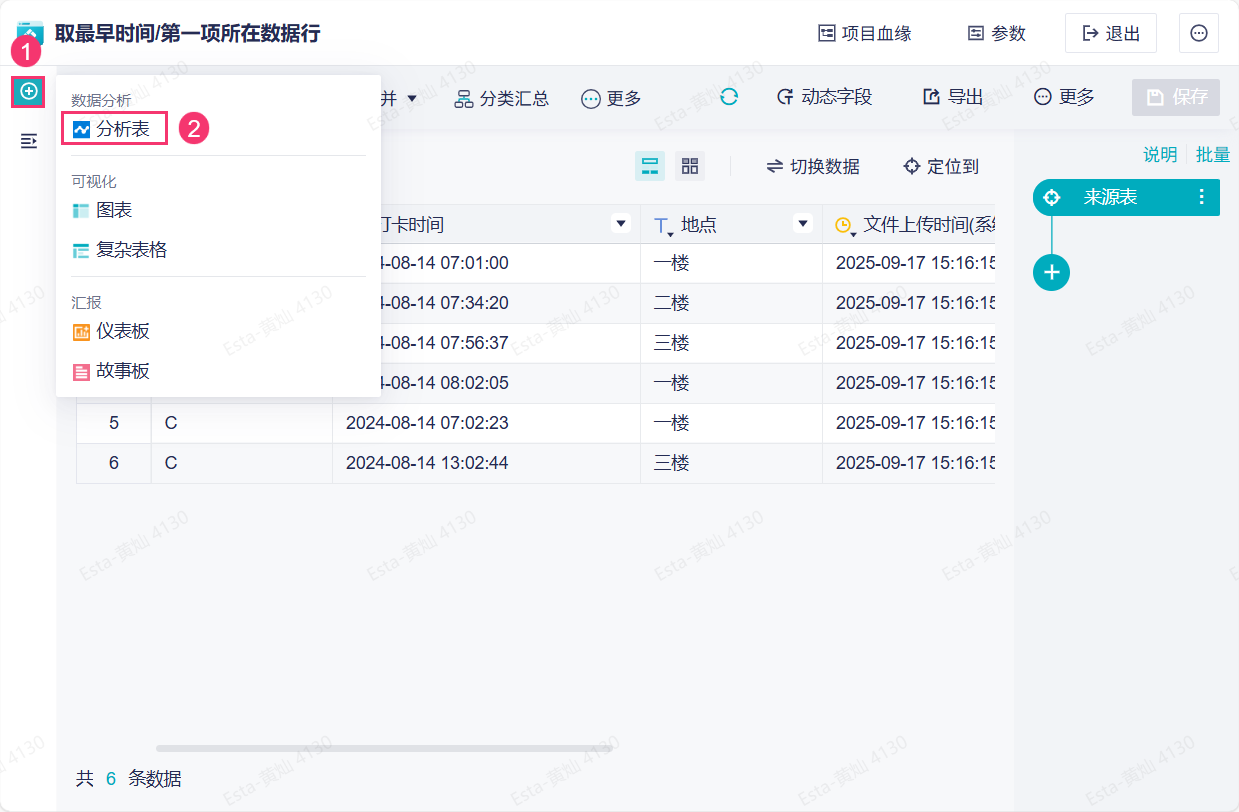Switch to table list view icon
Screen dimensions: 1239x812
coord(650,166)
